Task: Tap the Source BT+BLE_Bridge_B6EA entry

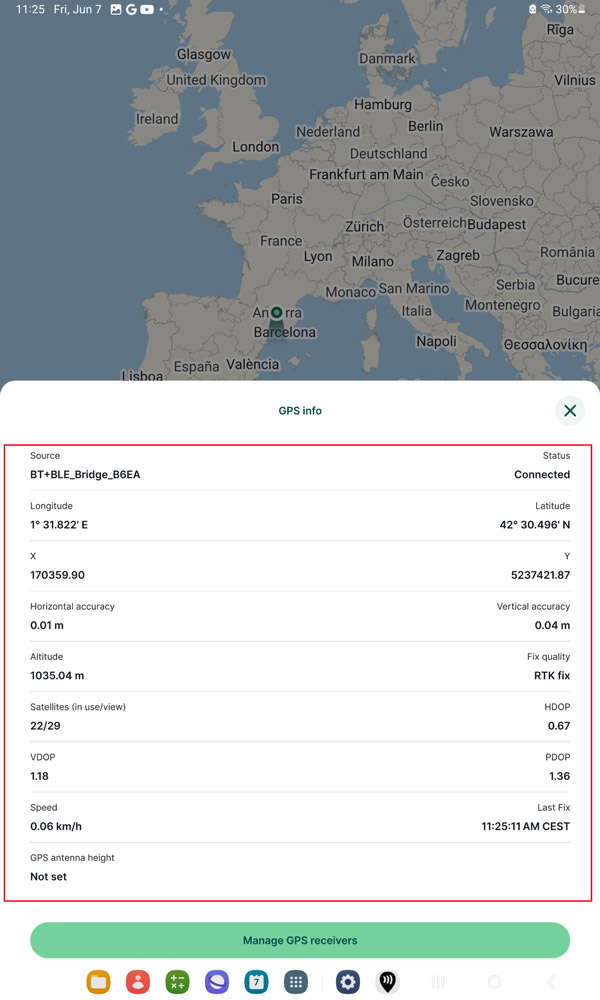Action: pos(85,475)
